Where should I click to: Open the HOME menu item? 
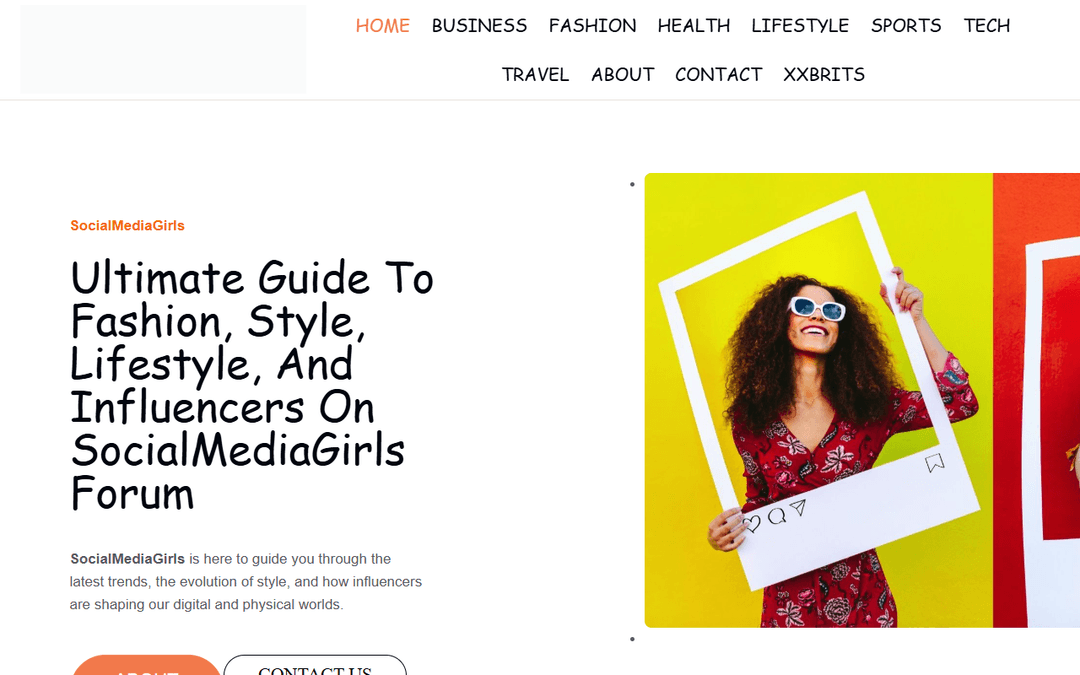[382, 25]
